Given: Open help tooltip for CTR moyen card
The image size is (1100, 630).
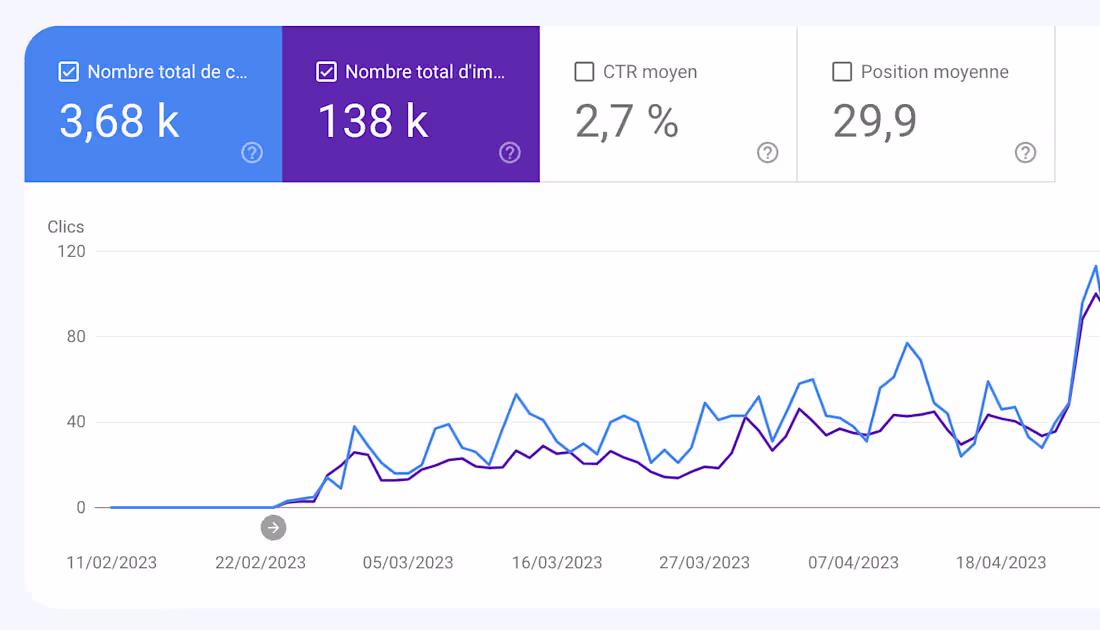Looking at the screenshot, I should click(767, 153).
